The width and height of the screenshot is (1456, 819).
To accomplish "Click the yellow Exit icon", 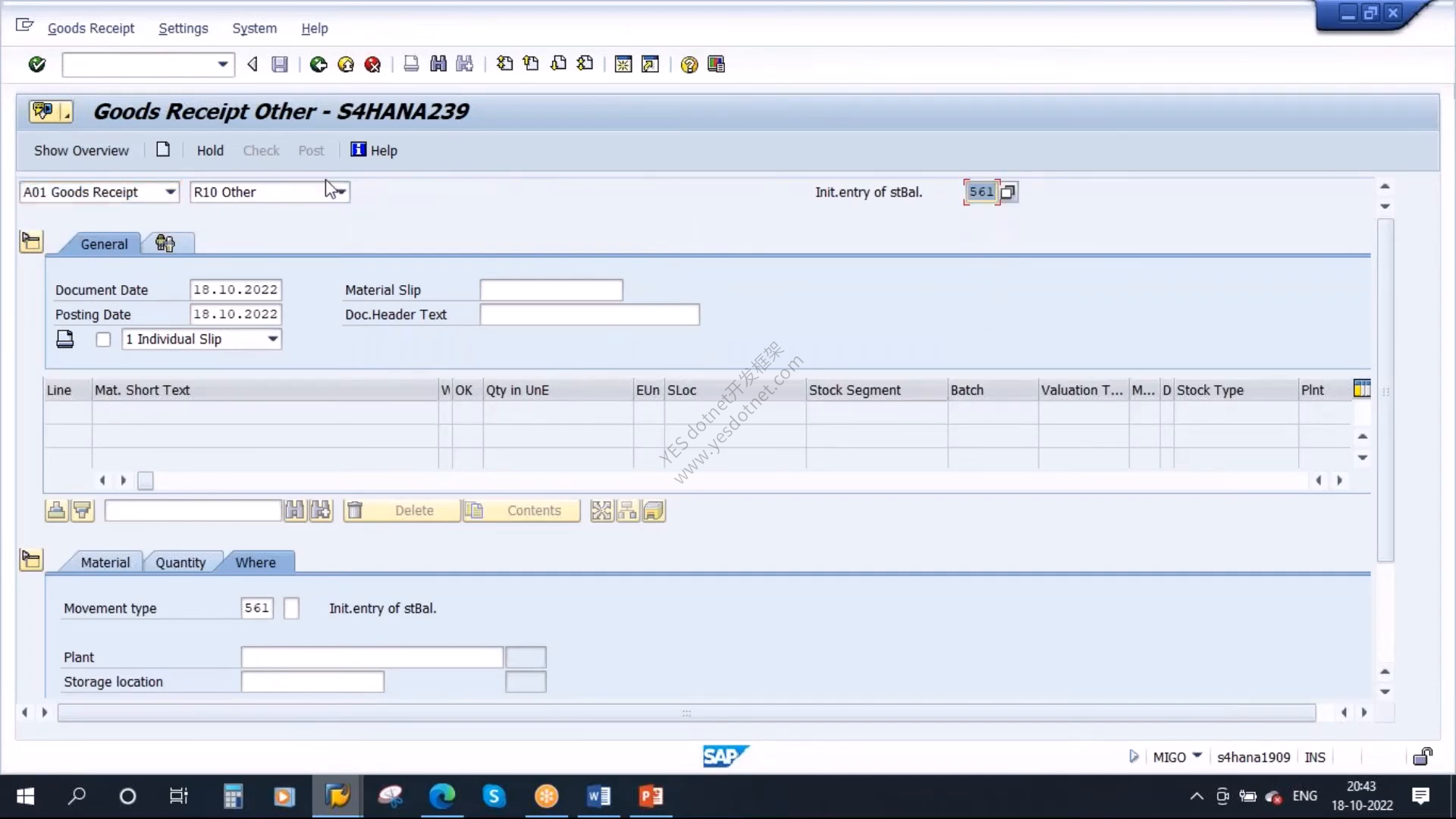I will point(346,64).
